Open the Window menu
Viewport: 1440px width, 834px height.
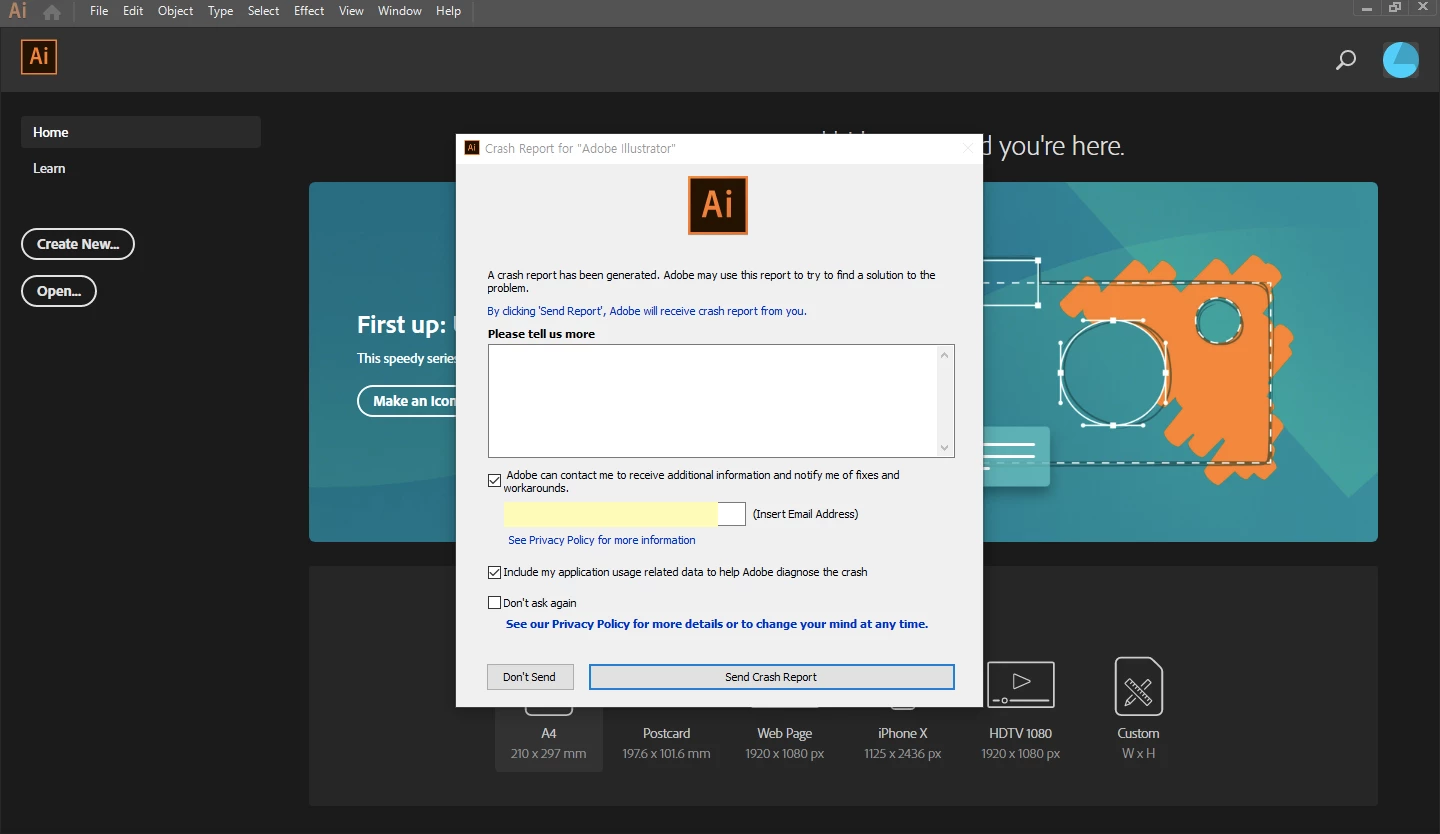pos(400,11)
